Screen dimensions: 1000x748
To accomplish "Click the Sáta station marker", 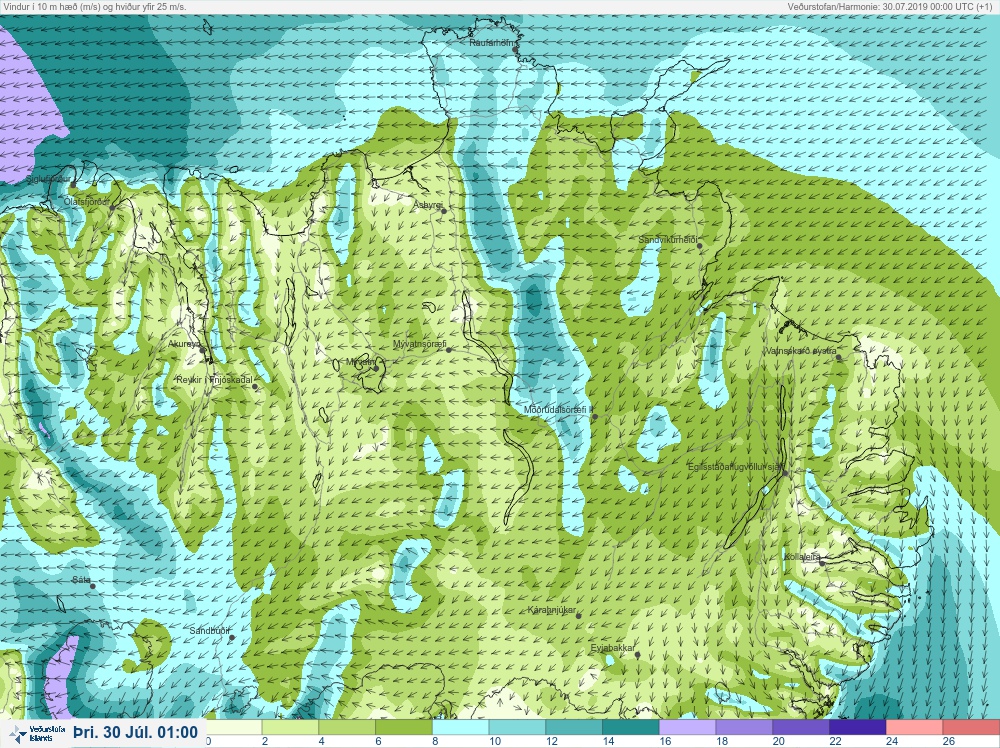I will (x=93, y=586).
